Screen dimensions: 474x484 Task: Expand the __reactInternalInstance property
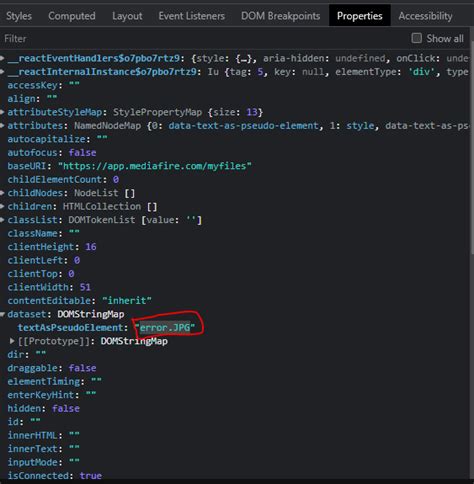click(x=2, y=72)
